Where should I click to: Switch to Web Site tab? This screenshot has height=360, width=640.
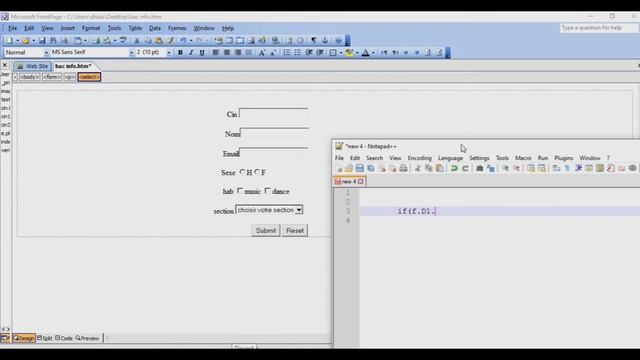pos(33,66)
